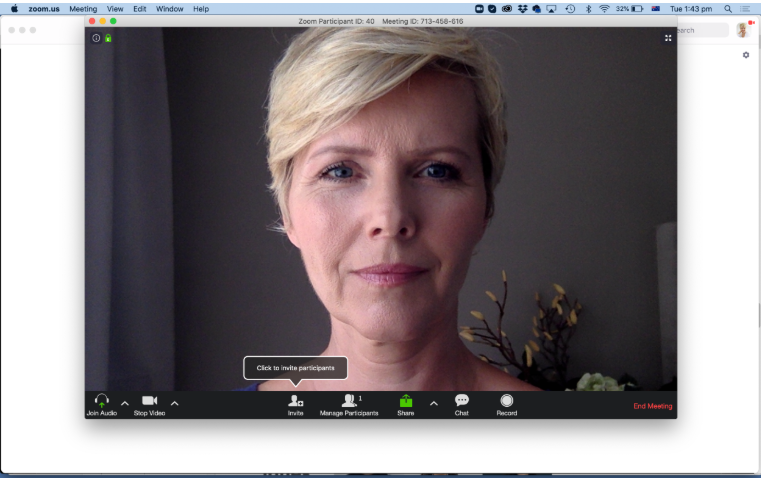Open the Help menu
The width and height of the screenshot is (761, 478).
point(201,9)
